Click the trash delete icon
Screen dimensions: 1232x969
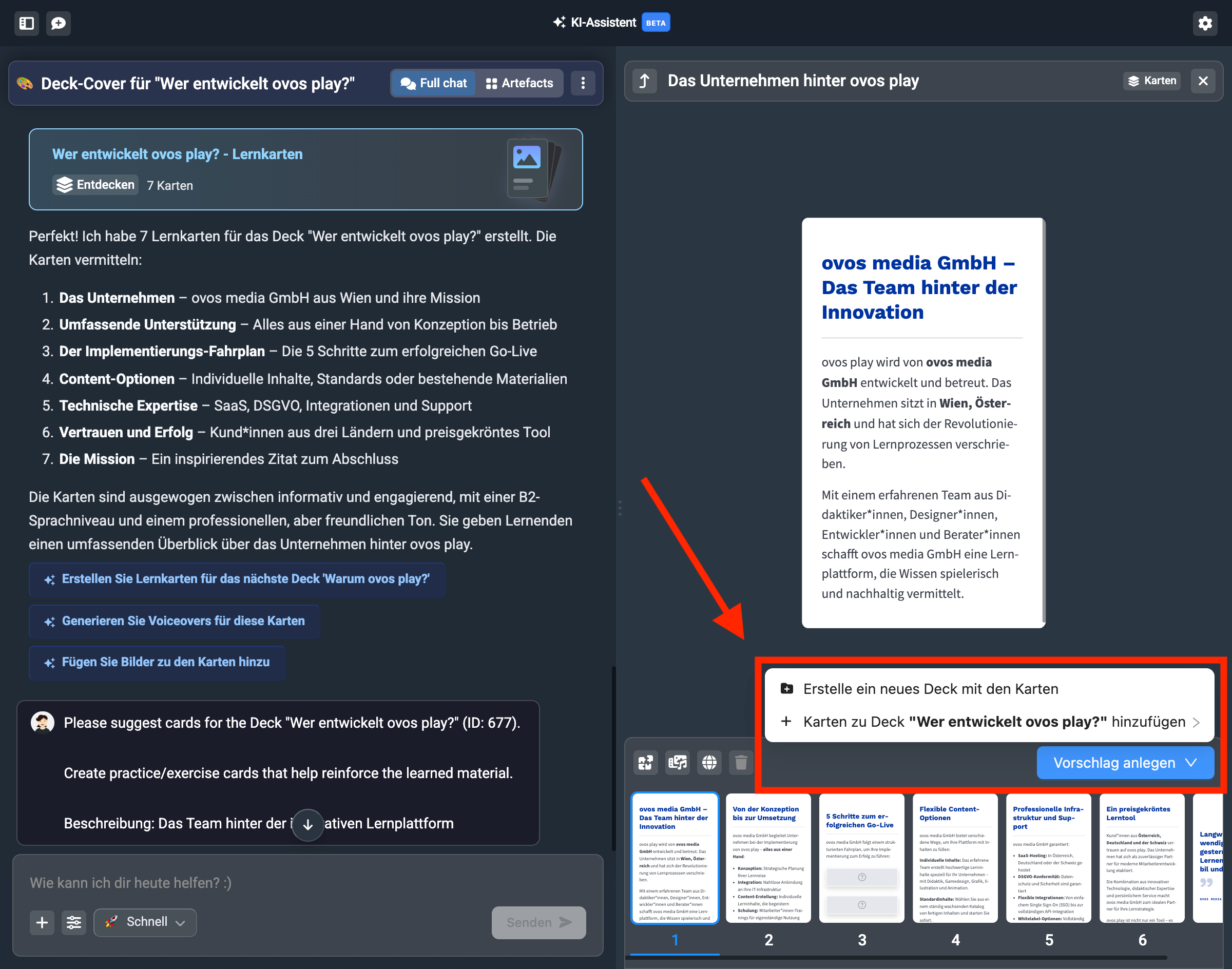click(741, 763)
